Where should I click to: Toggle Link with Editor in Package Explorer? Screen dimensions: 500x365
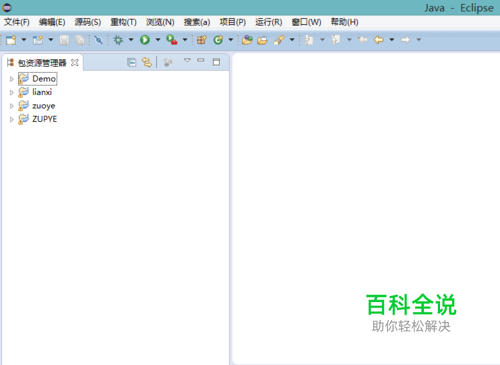[147, 62]
